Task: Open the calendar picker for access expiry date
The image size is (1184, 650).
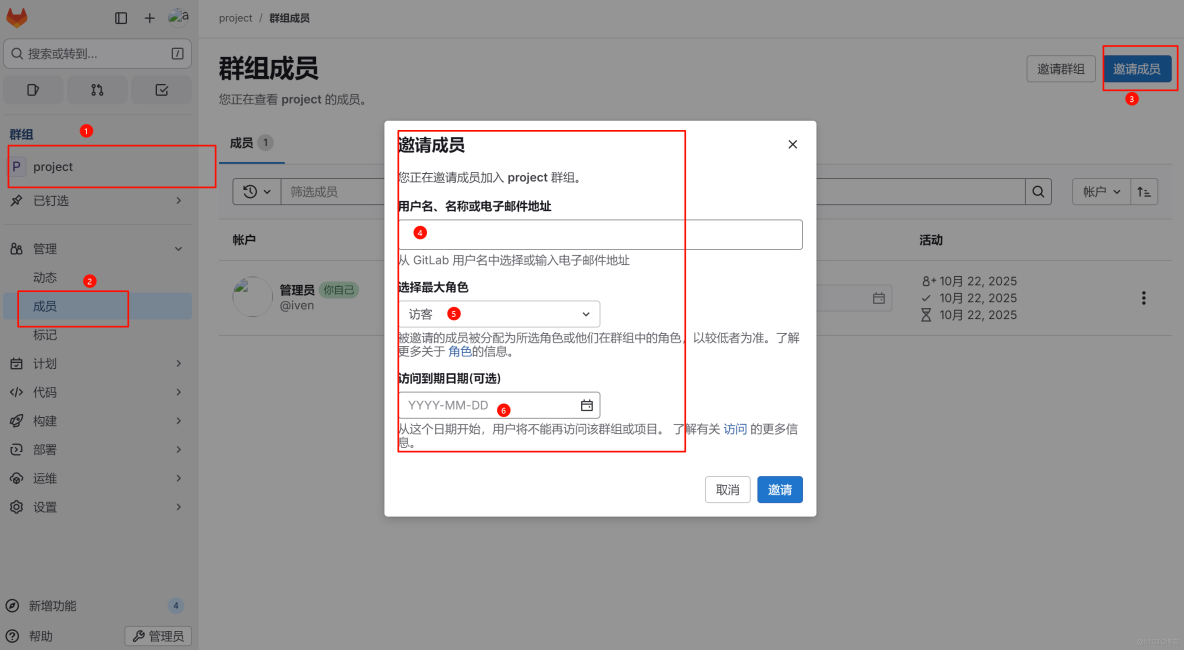Action: click(x=585, y=405)
